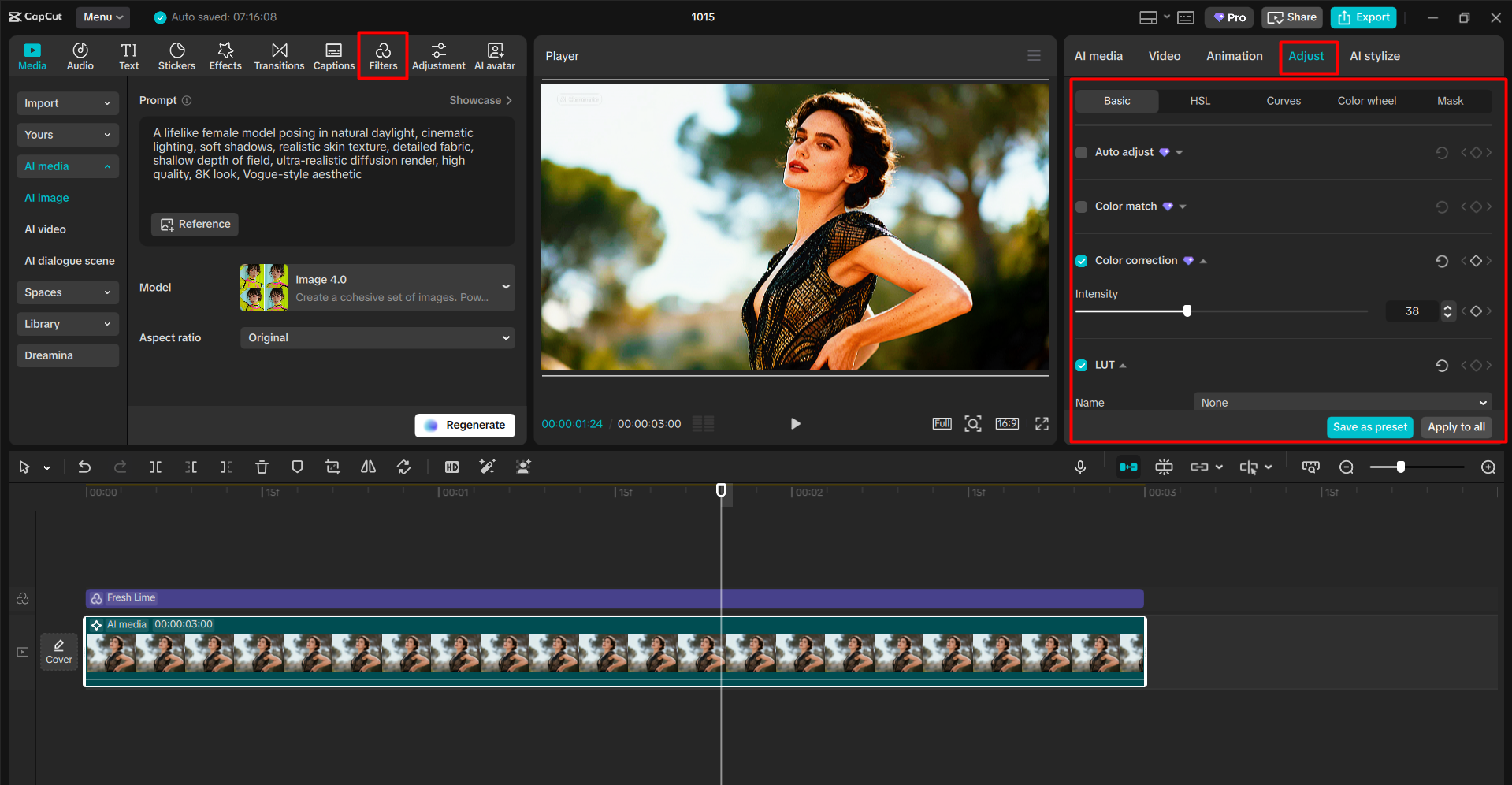Click the Save as preset button
Screen dimensions: 1512x785
(x=1369, y=427)
